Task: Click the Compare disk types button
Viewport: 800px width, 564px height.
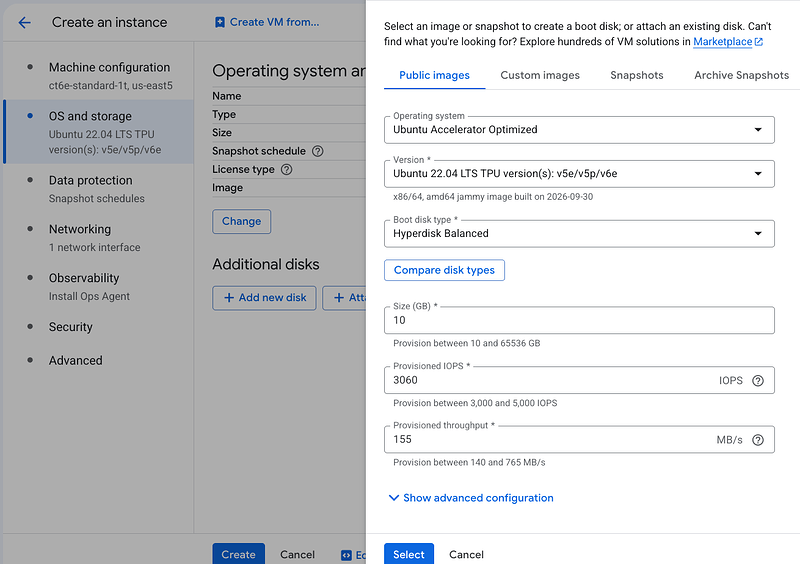Action: 444,270
